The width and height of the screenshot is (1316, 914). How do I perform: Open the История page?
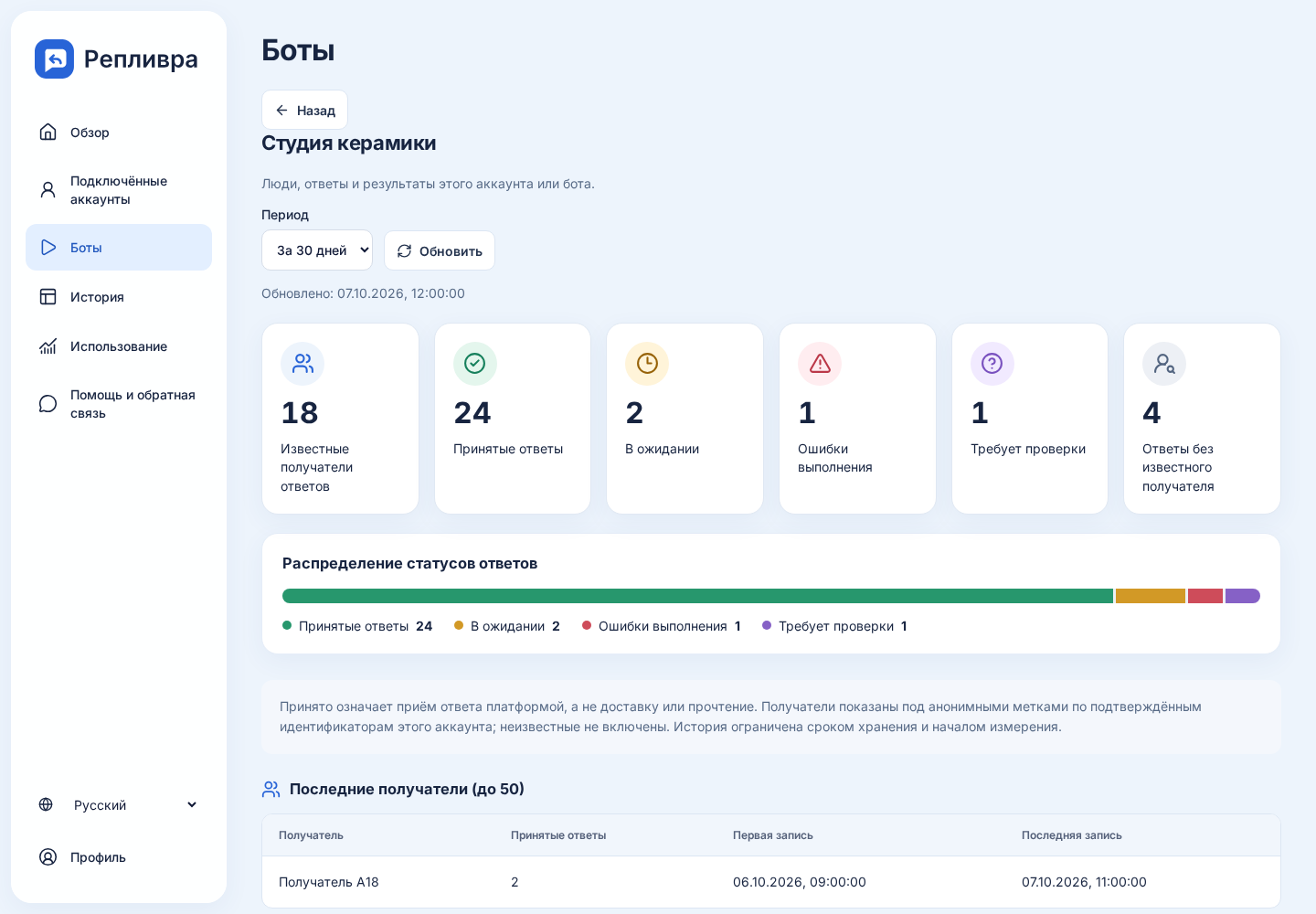coord(119,297)
